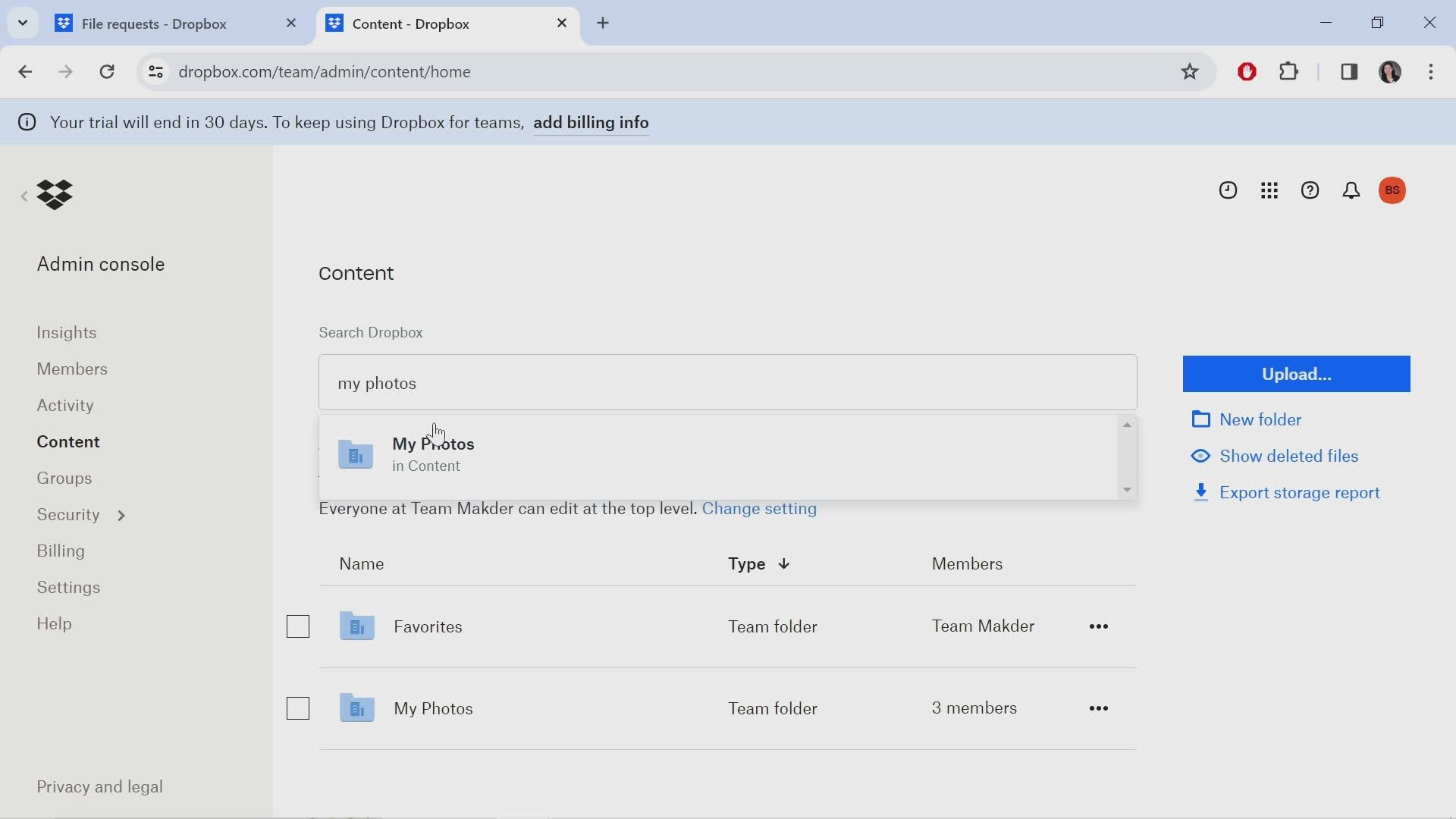Open the tab search dropdown arrow
This screenshot has height=819, width=1456.
tap(23, 23)
